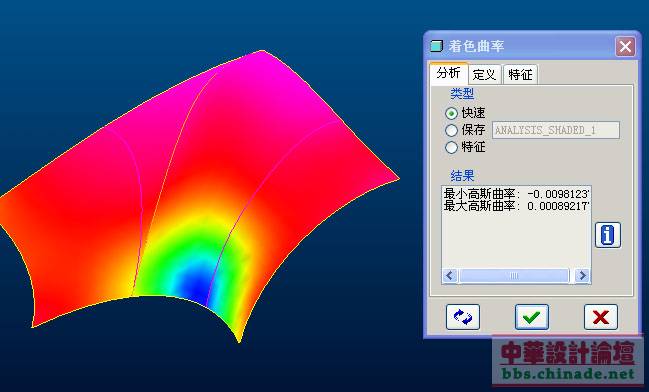Select the 特征 radio option under 类型
This screenshot has width=649, height=392.
tap(451, 147)
